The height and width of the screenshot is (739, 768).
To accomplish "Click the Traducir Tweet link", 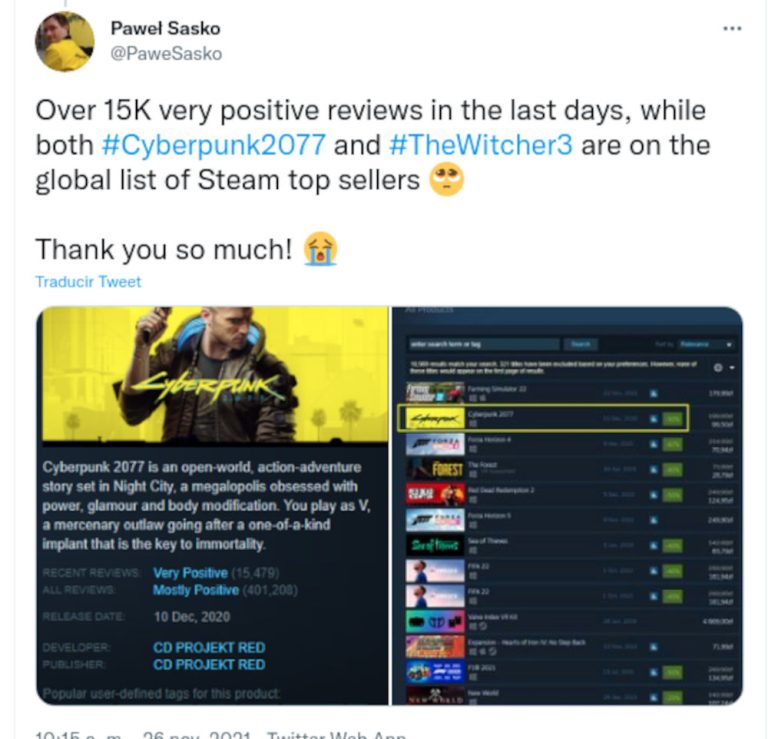I will (x=88, y=282).
